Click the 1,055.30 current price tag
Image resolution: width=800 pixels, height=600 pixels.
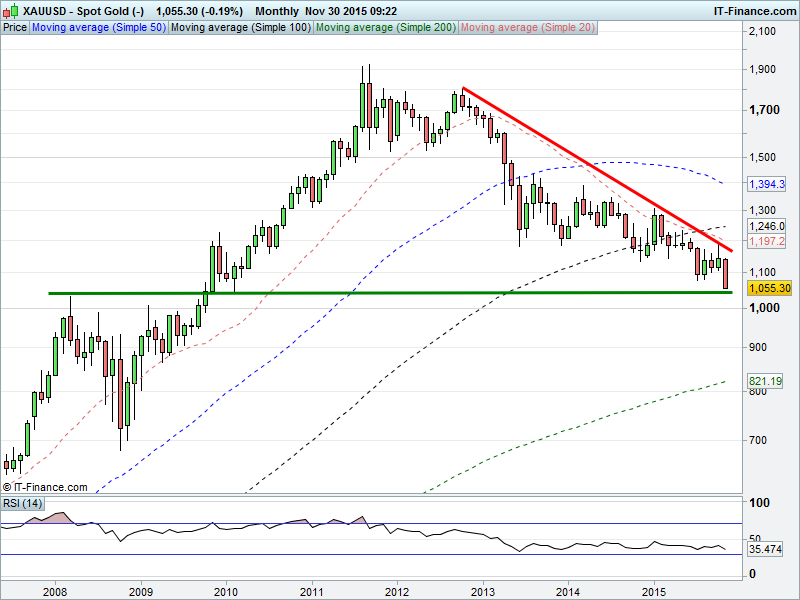[x=770, y=288]
